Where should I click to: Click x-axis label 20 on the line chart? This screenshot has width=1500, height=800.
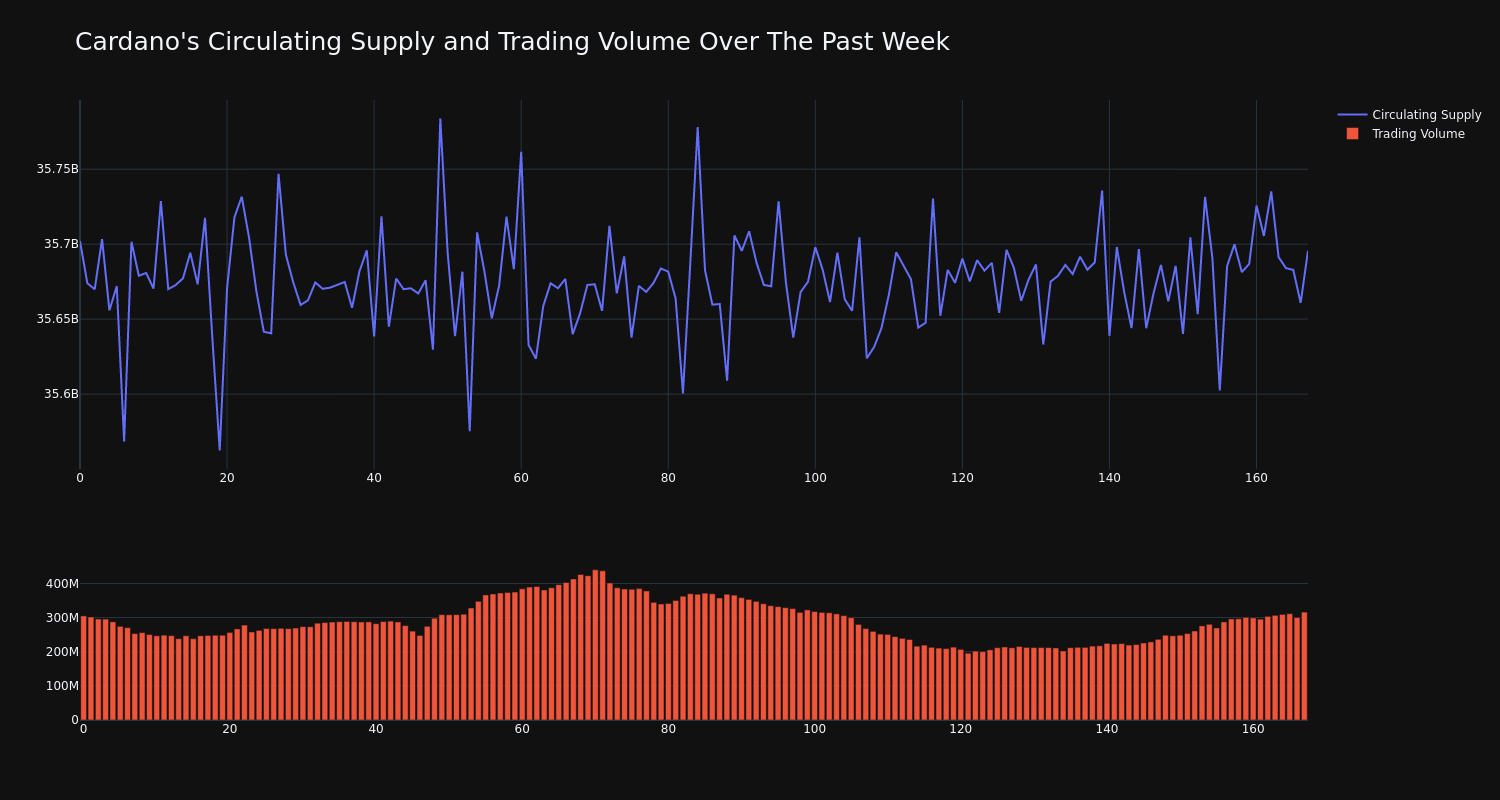tap(227, 478)
